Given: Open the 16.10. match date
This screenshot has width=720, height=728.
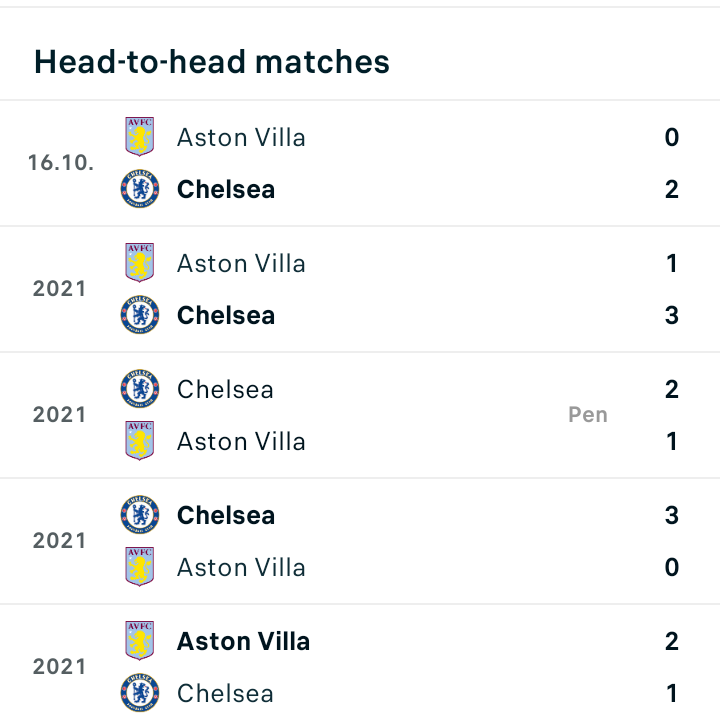Looking at the screenshot, I should (61, 163).
